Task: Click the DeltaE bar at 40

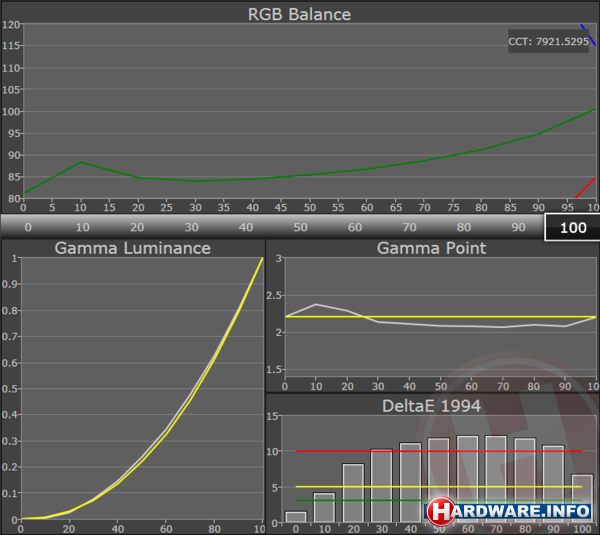Action: (x=410, y=482)
